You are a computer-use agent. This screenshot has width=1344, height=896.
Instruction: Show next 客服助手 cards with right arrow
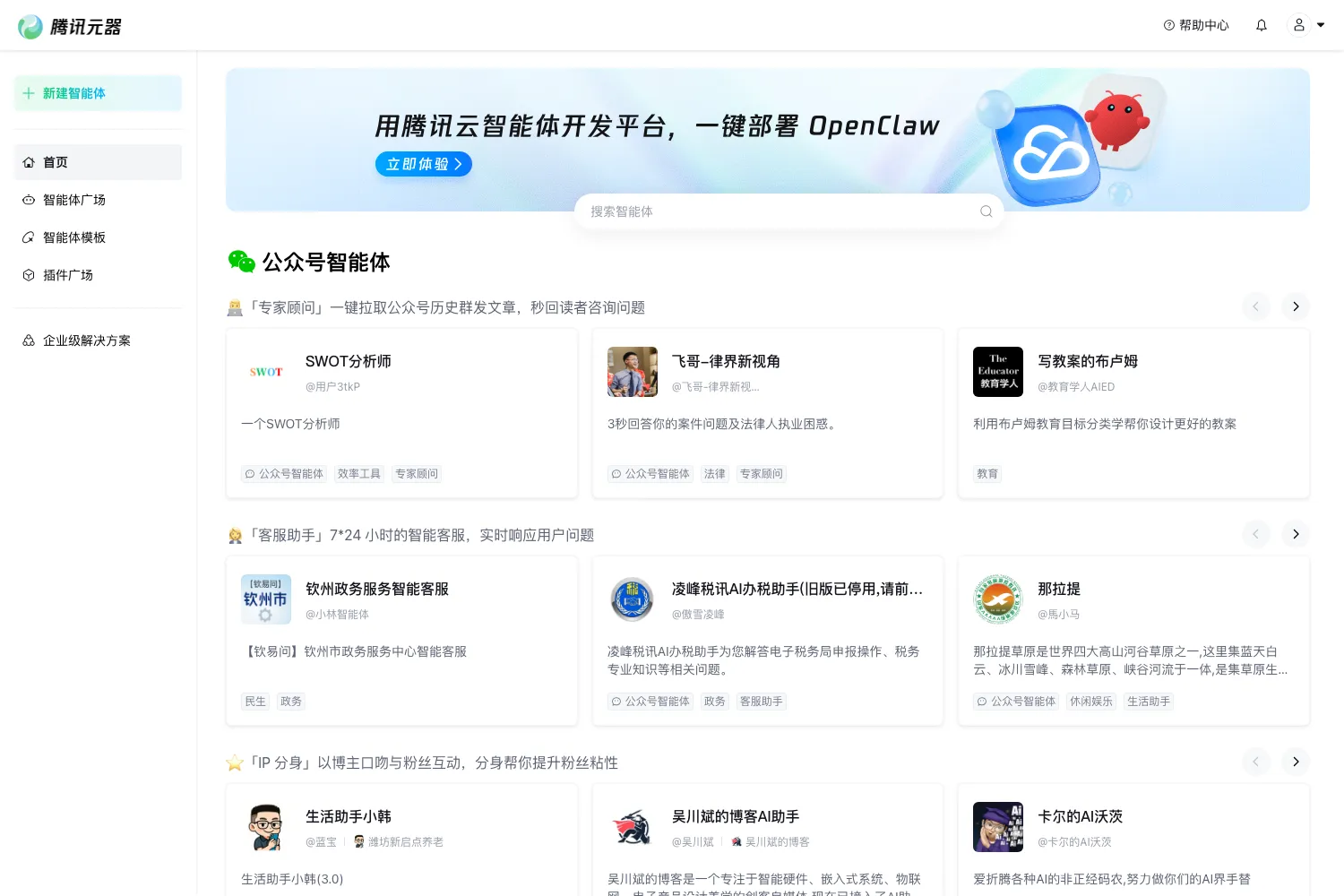coord(1296,534)
